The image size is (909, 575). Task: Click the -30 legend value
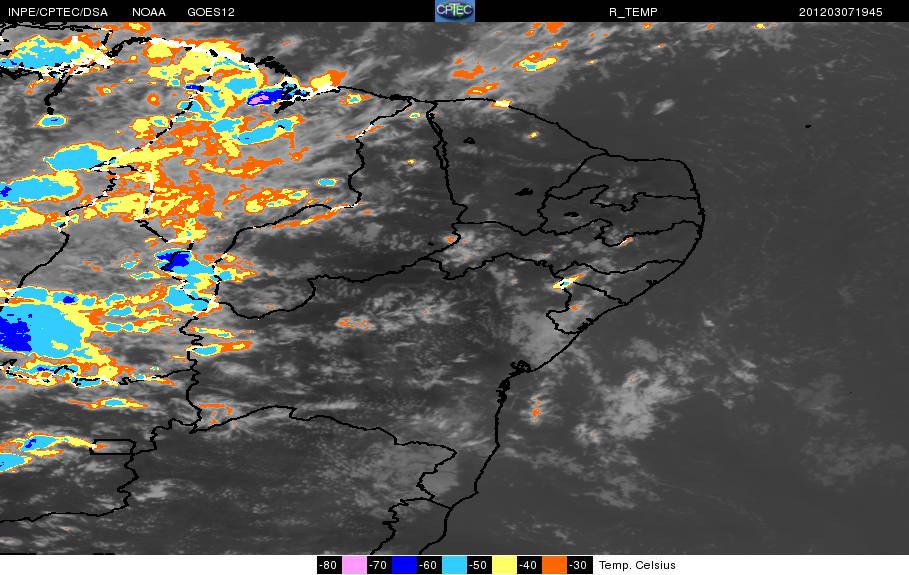pos(579,565)
